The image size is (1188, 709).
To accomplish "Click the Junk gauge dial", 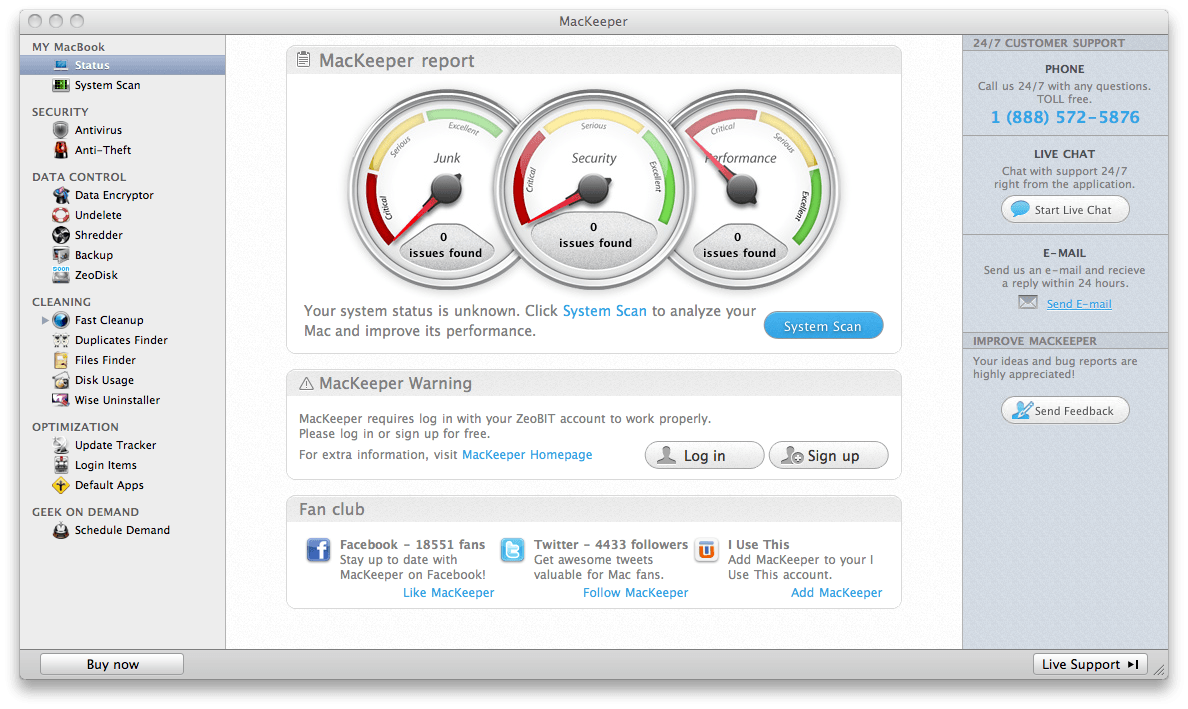I will (446, 189).
